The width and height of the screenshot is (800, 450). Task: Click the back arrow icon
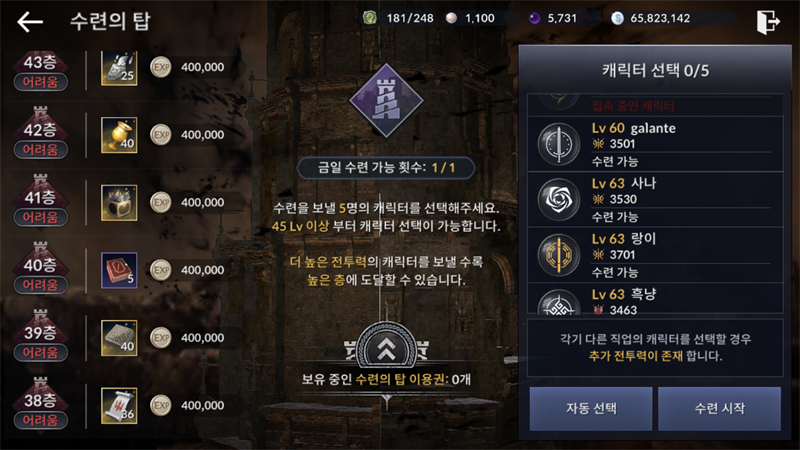[30, 22]
